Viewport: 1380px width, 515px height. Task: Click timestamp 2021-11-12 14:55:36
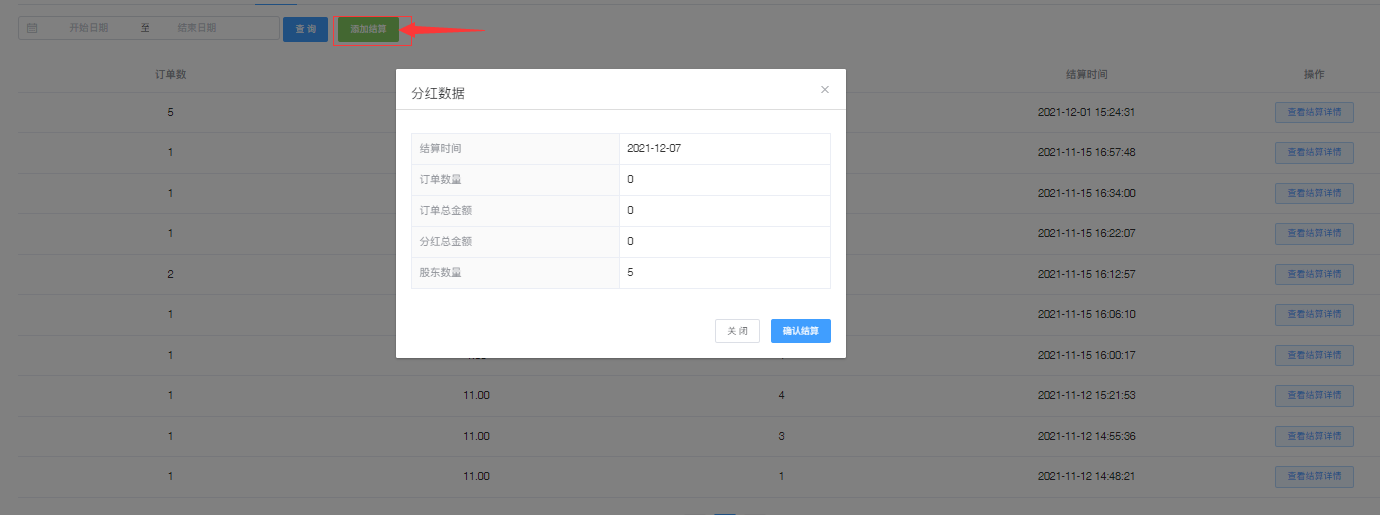(1086, 436)
